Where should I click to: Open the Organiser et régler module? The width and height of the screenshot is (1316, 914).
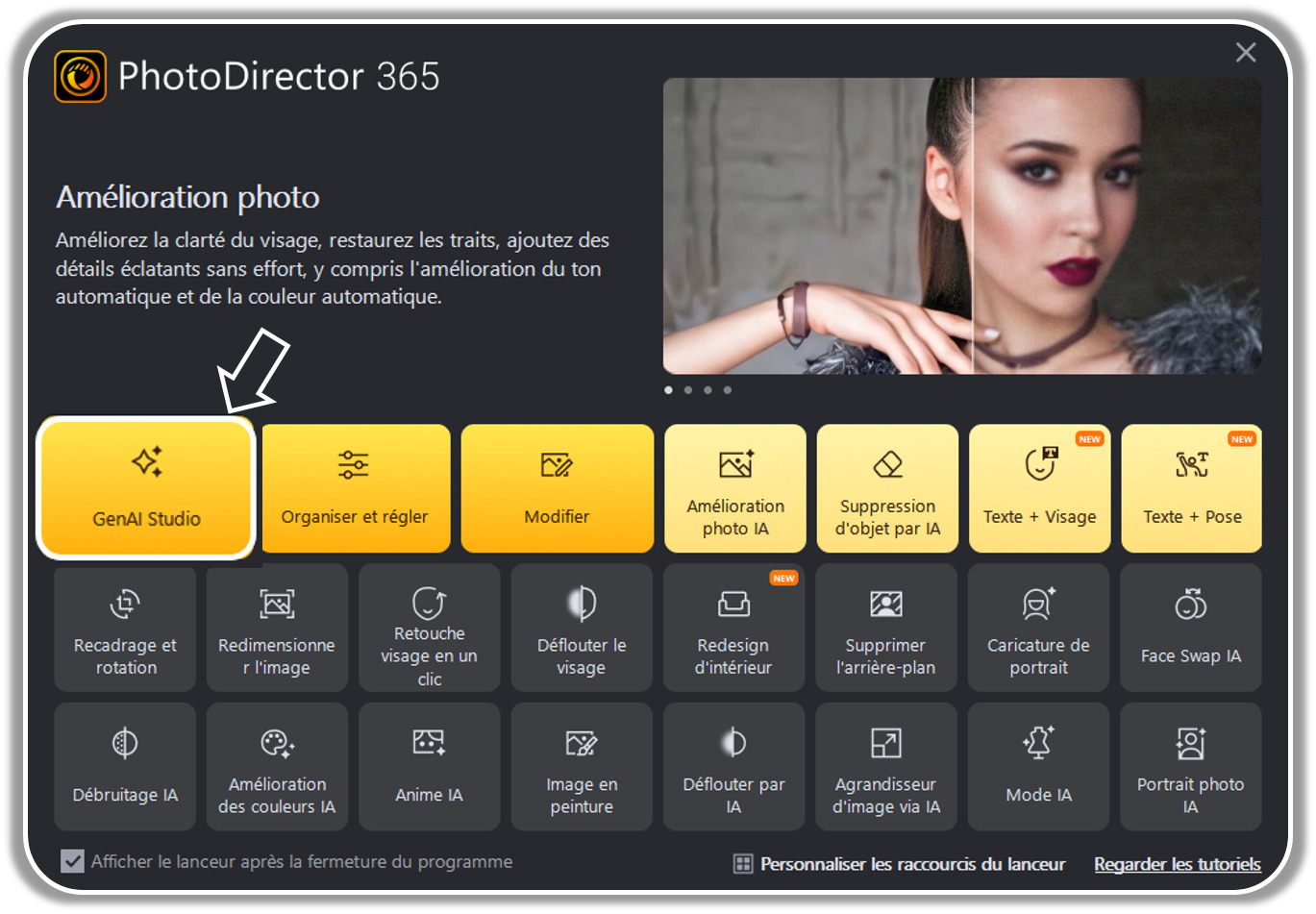356,488
